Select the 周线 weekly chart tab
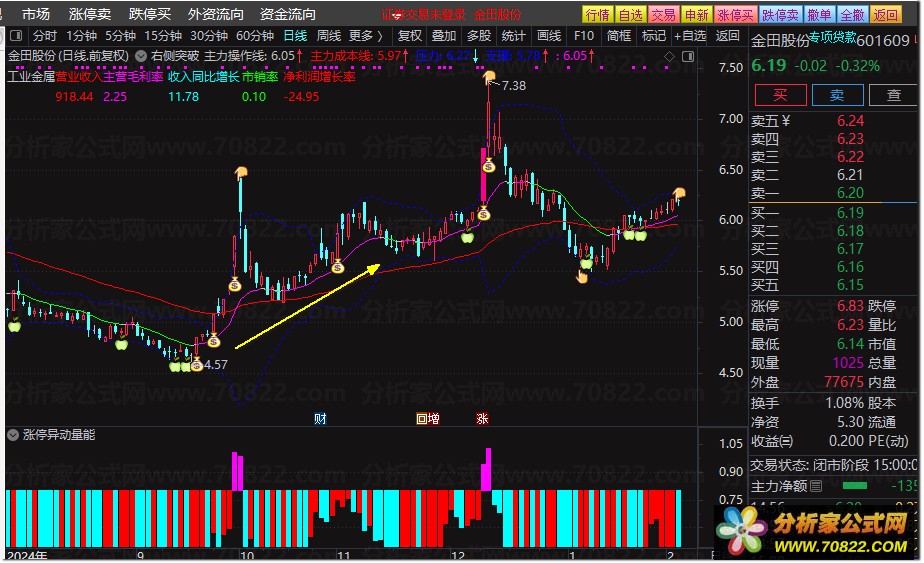 [329, 36]
